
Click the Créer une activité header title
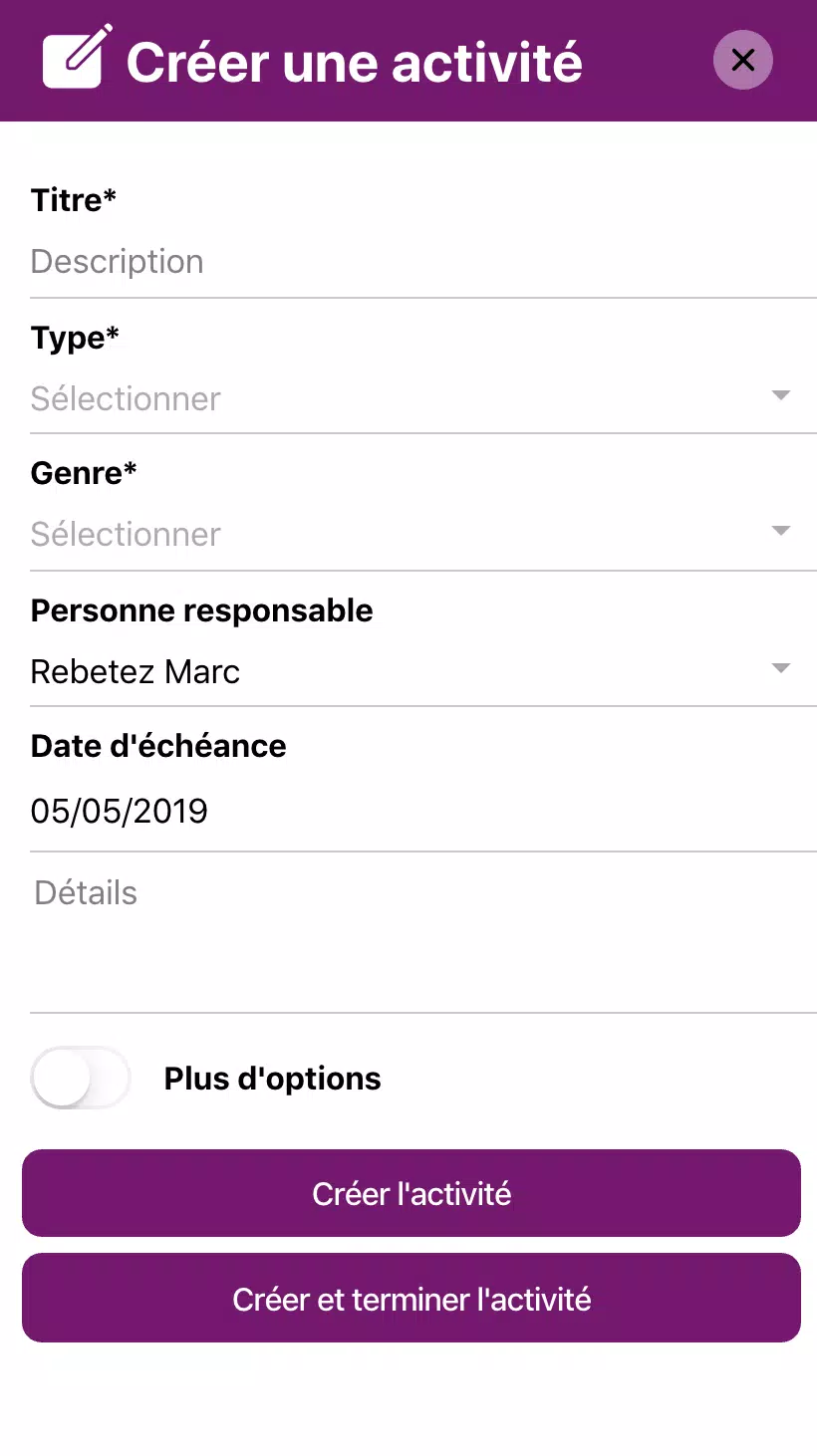click(x=355, y=62)
